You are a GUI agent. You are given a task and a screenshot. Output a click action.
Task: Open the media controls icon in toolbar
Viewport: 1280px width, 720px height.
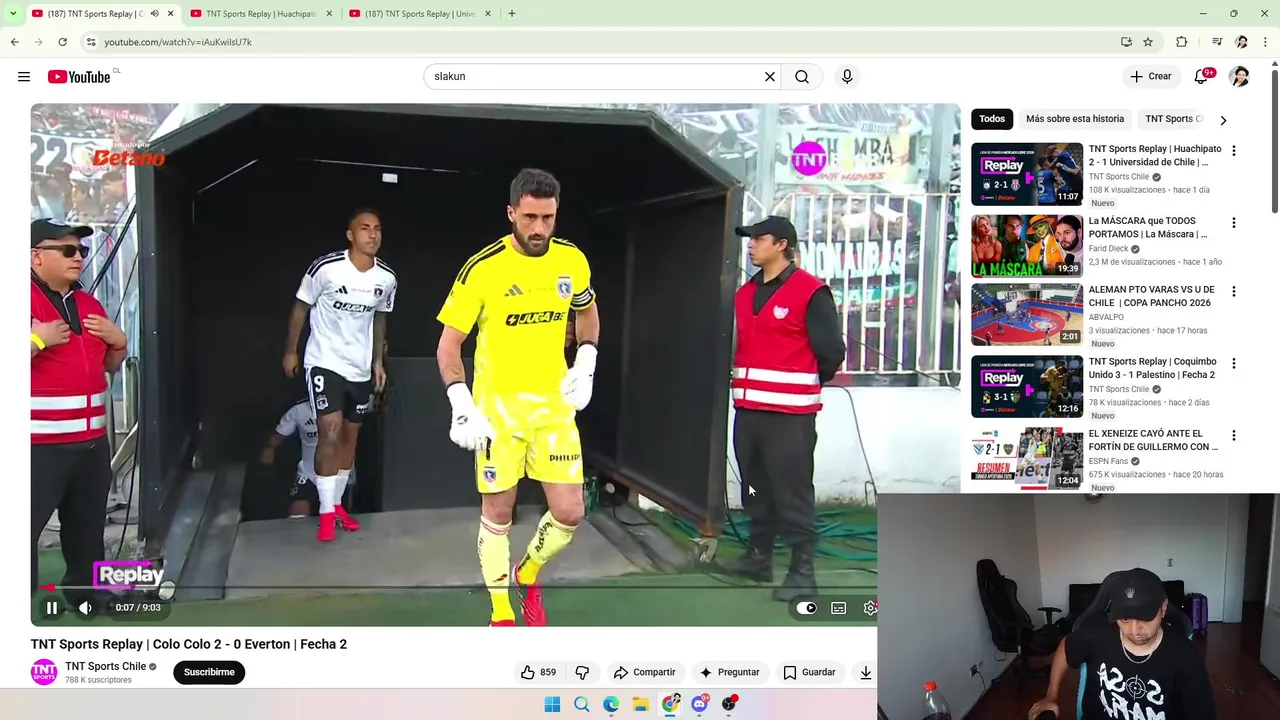(x=1217, y=42)
